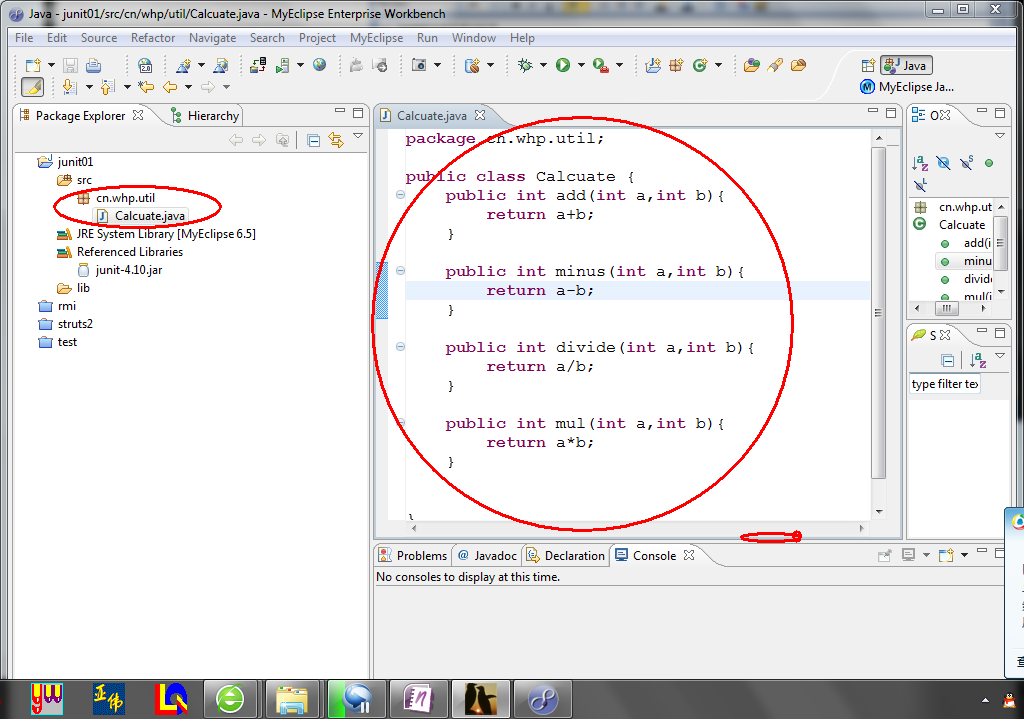
Task: Open the file explorer taskbar icon
Action: pos(291,699)
